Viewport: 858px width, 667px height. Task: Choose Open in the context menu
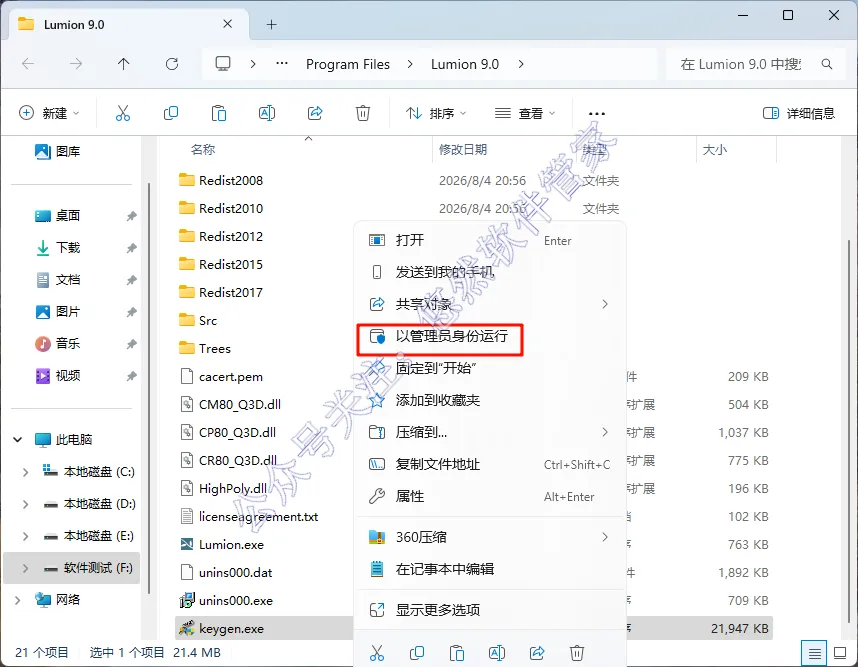coord(489,240)
